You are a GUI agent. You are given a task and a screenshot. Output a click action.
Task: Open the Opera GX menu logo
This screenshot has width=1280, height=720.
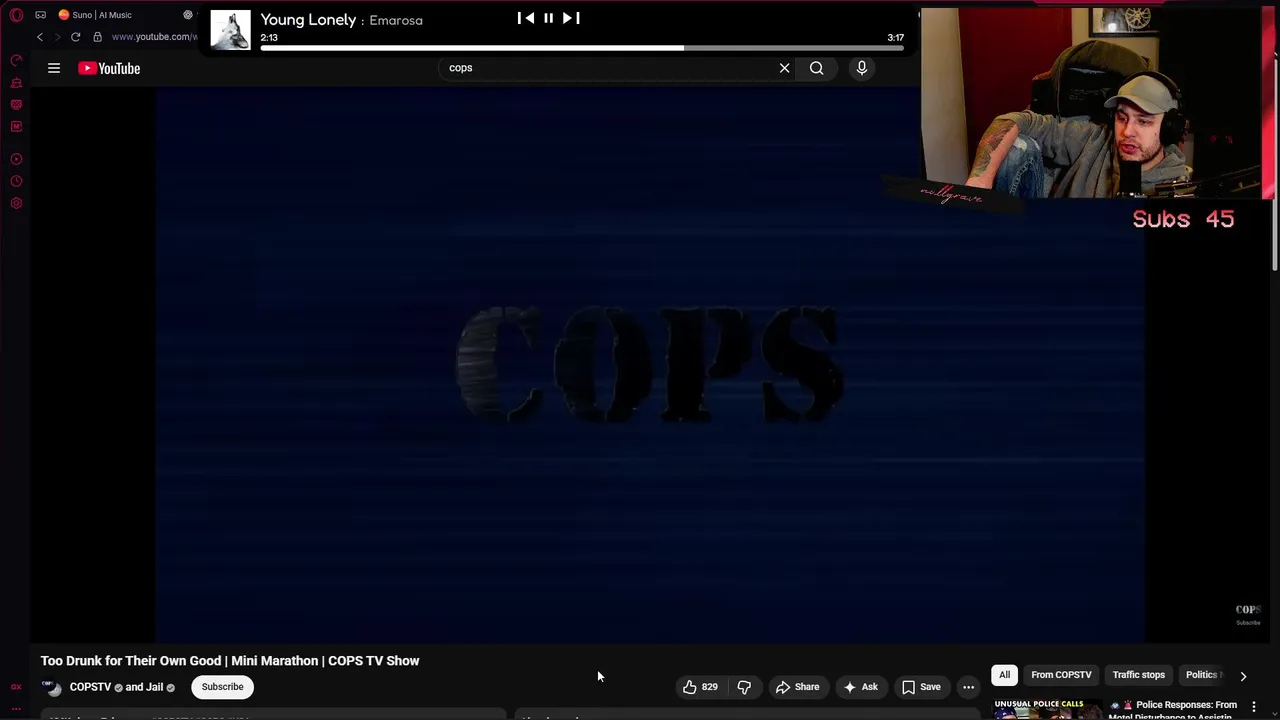click(x=16, y=15)
